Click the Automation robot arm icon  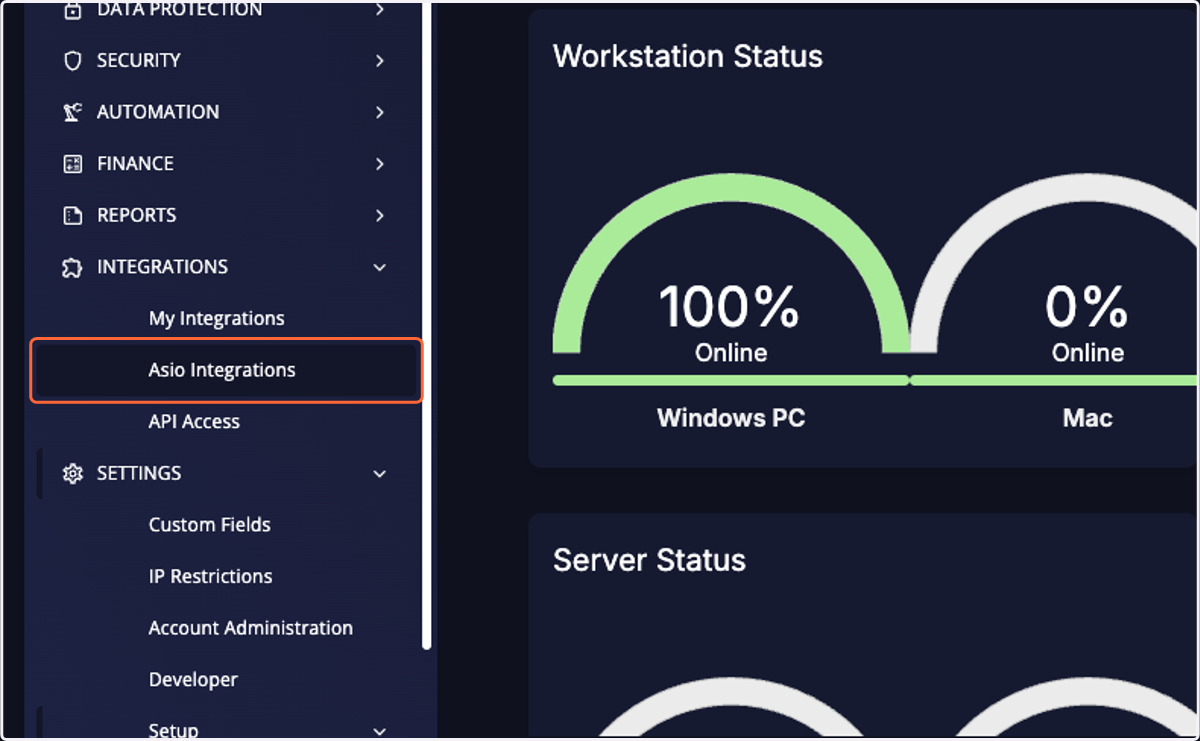point(72,112)
